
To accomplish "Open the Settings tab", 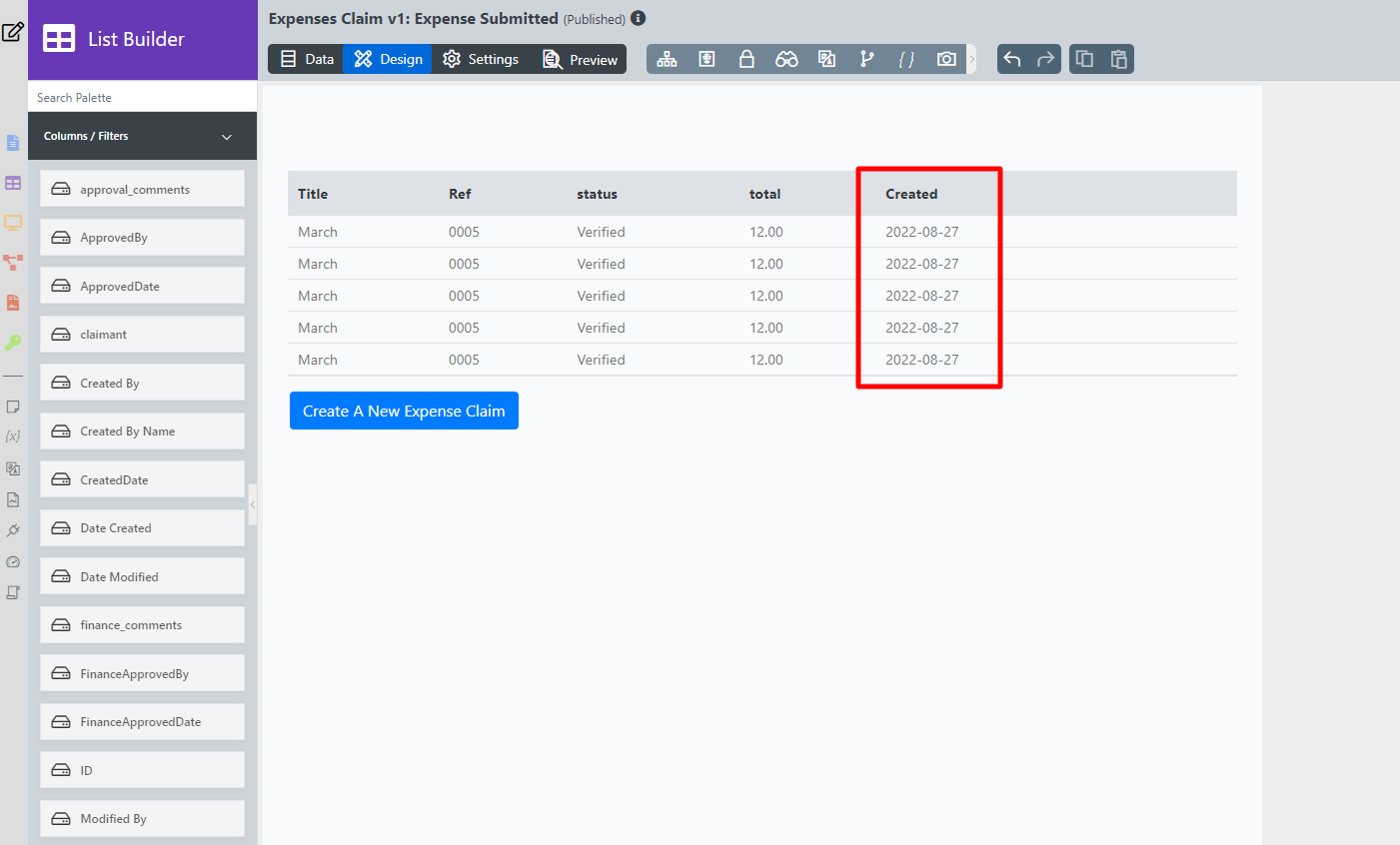I will pos(481,59).
